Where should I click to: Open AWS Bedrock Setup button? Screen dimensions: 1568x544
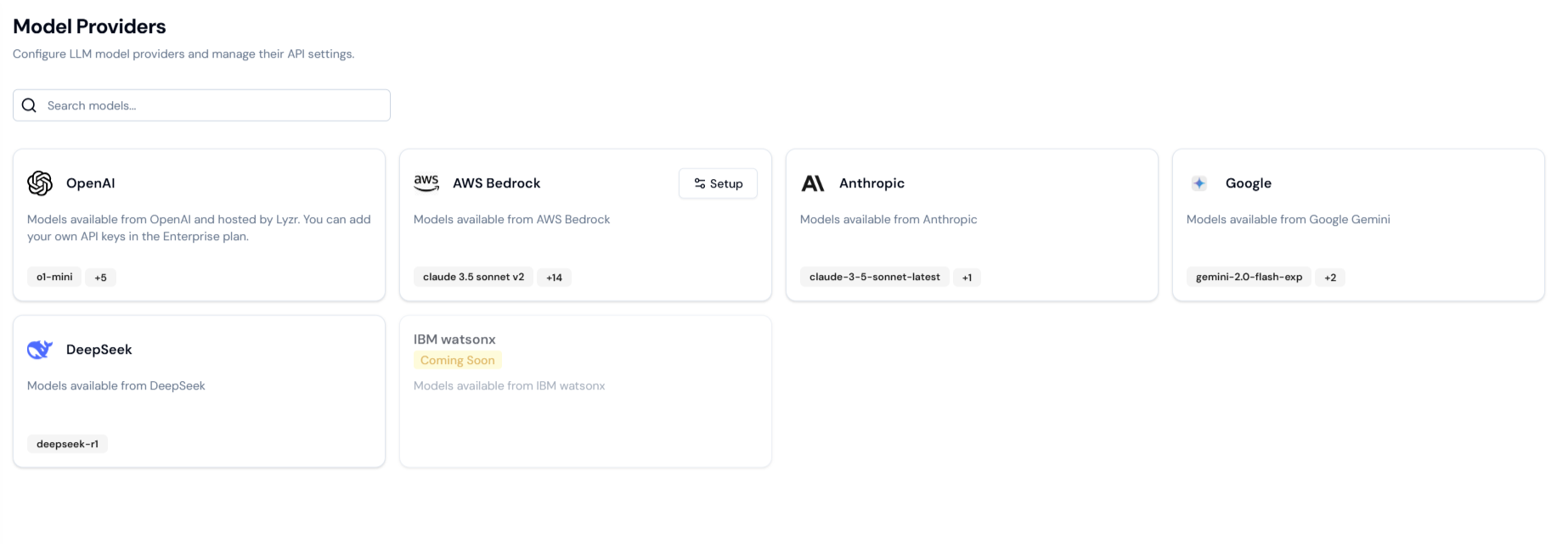click(x=718, y=183)
